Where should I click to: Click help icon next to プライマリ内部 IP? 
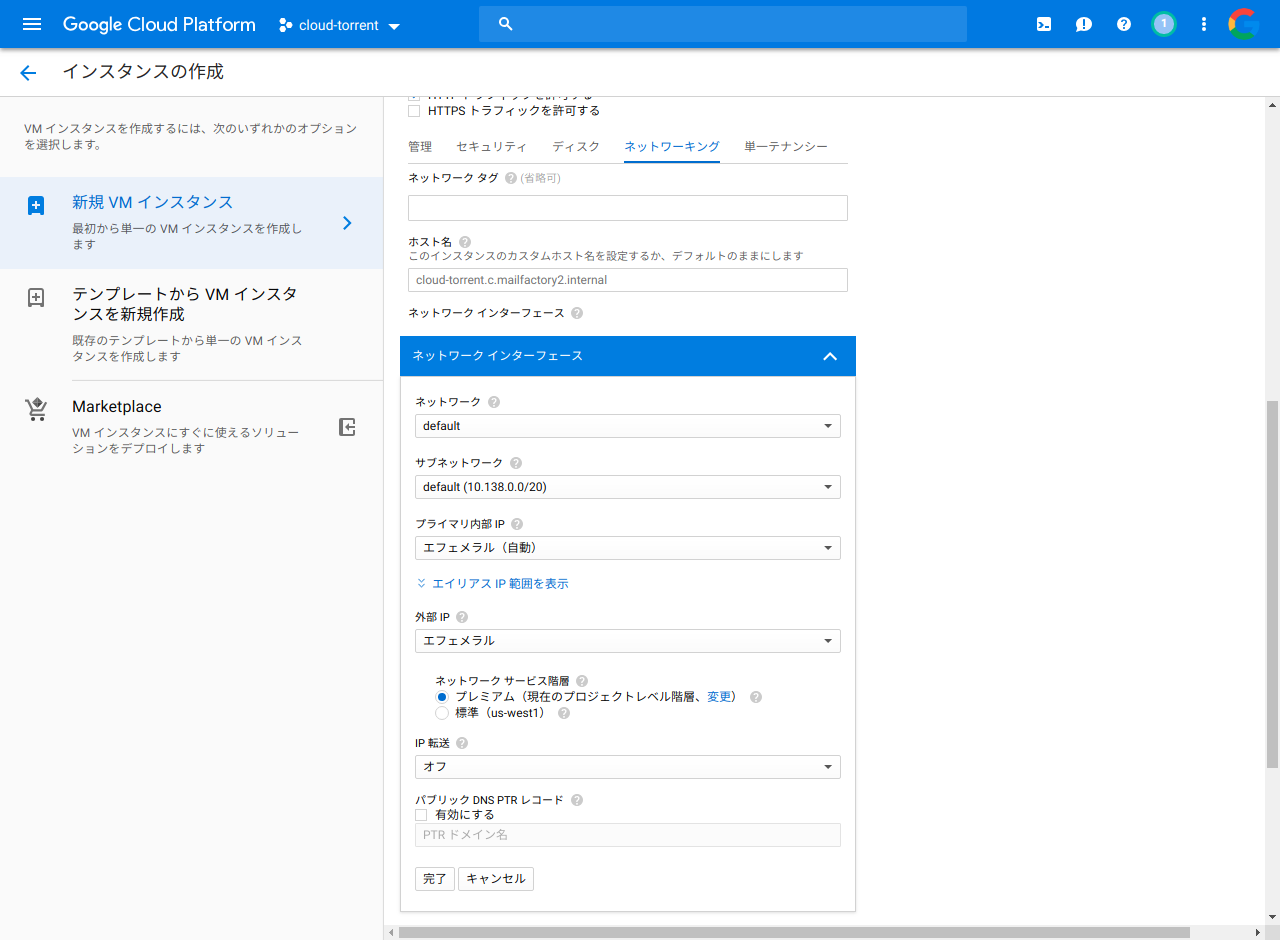coord(517,524)
